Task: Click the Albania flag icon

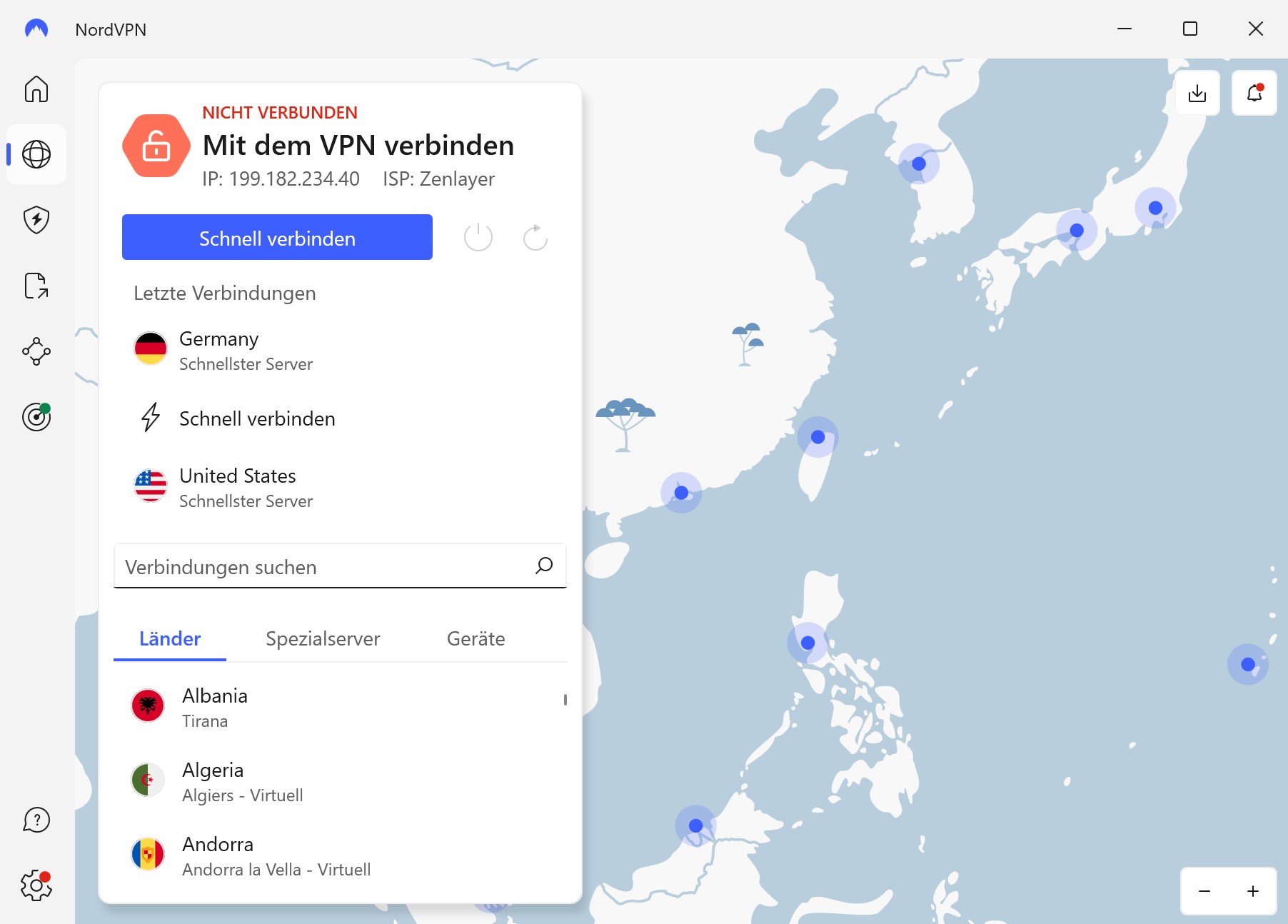Action: pyautogui.click(x=148, y=705)
